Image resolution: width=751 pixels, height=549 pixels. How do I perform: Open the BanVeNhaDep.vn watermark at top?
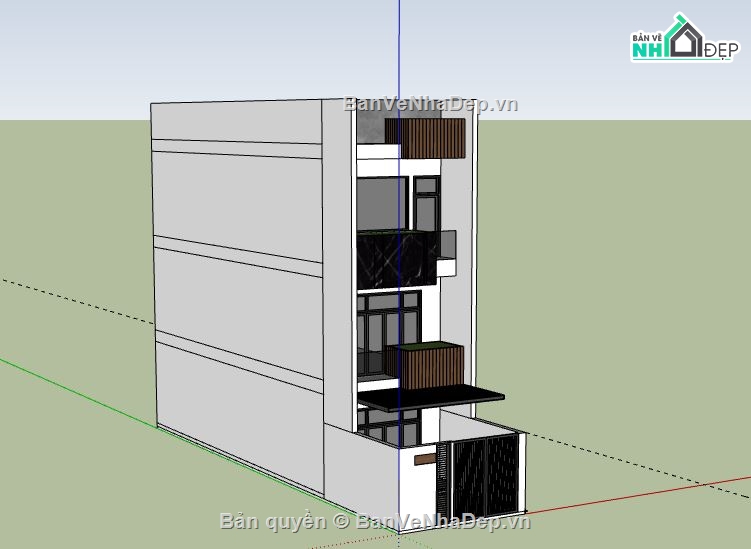coord(431,103)
